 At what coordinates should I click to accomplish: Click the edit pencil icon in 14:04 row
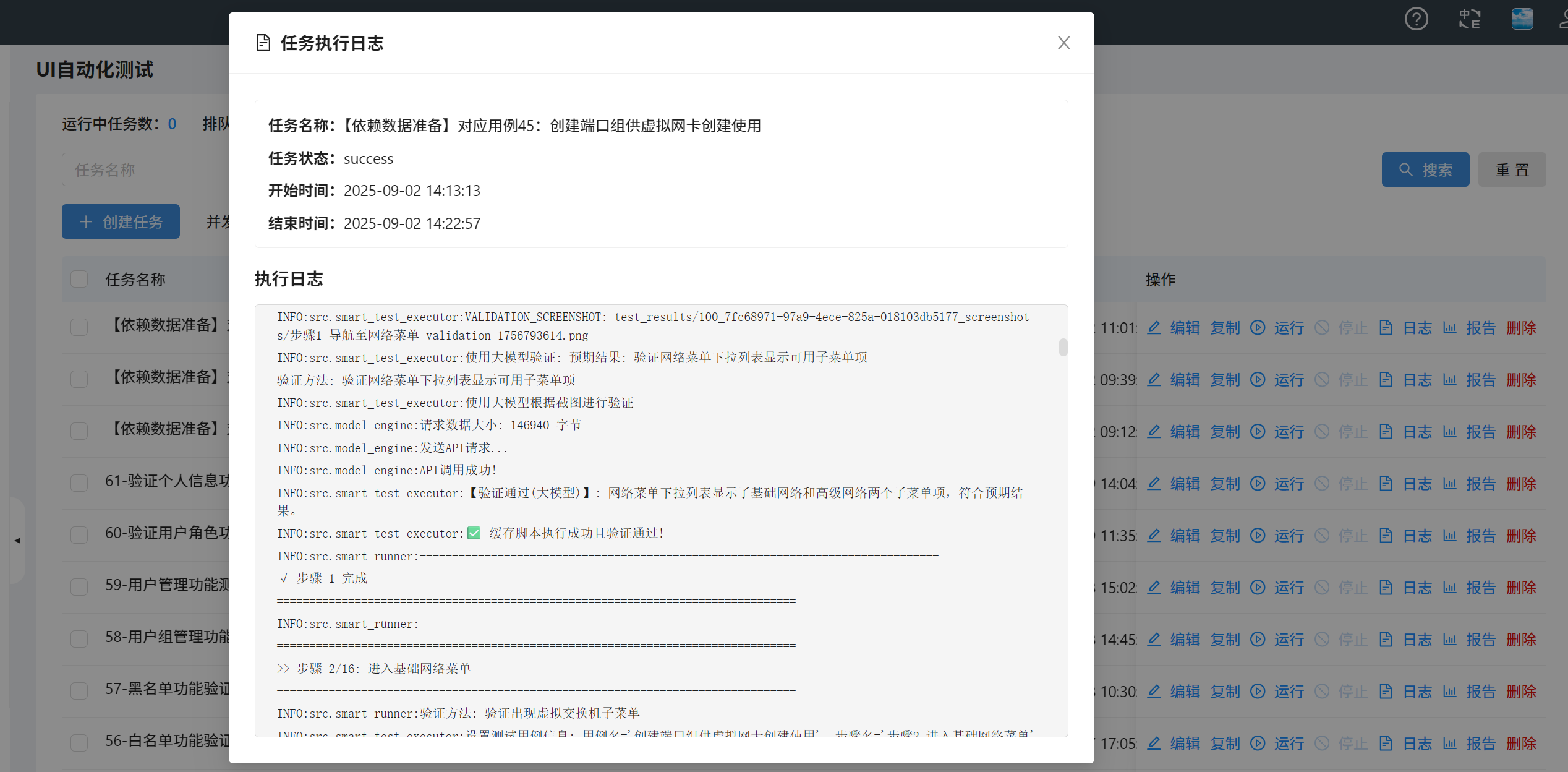click(1154, 484)
